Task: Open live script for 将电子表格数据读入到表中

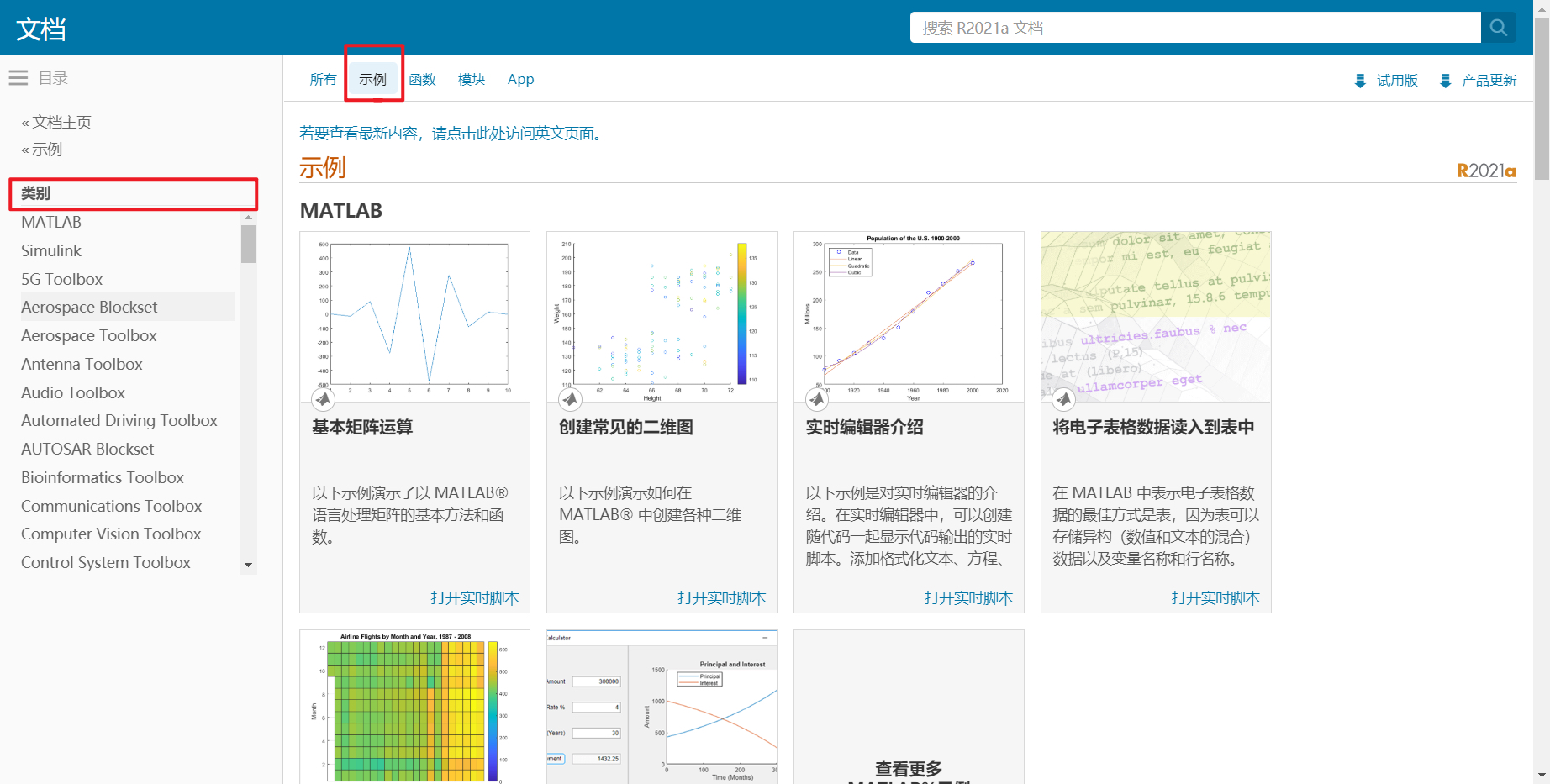Action: 1215,598
